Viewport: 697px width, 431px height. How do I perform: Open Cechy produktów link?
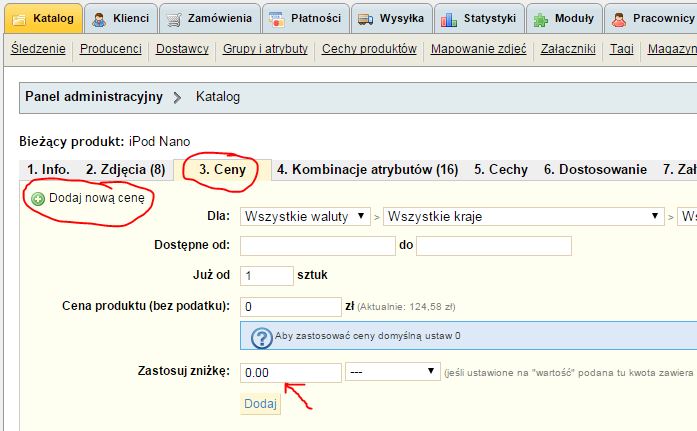click(x=369, y=49)
